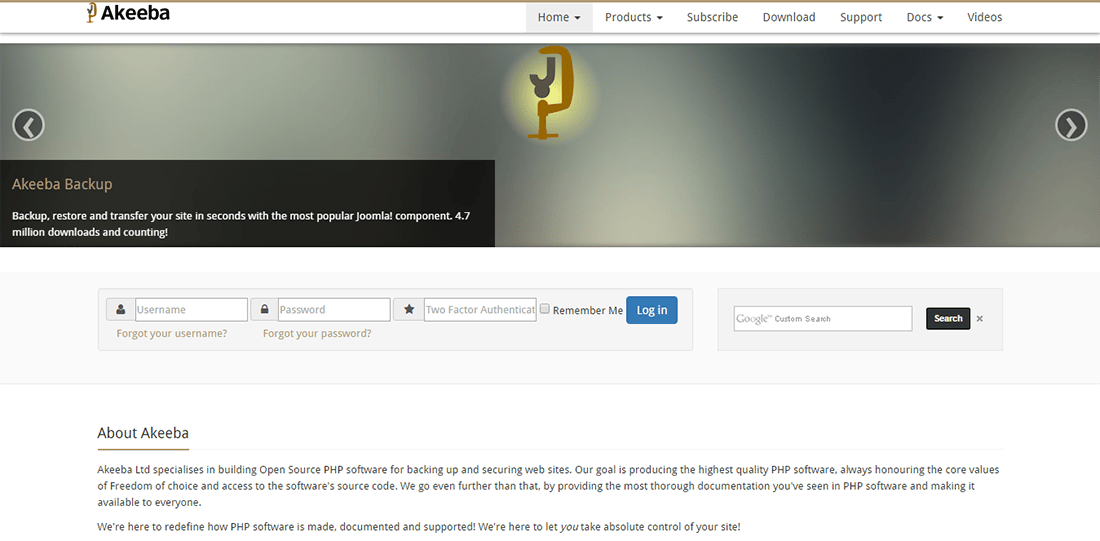Open the Videos page

tap(985, 18)
